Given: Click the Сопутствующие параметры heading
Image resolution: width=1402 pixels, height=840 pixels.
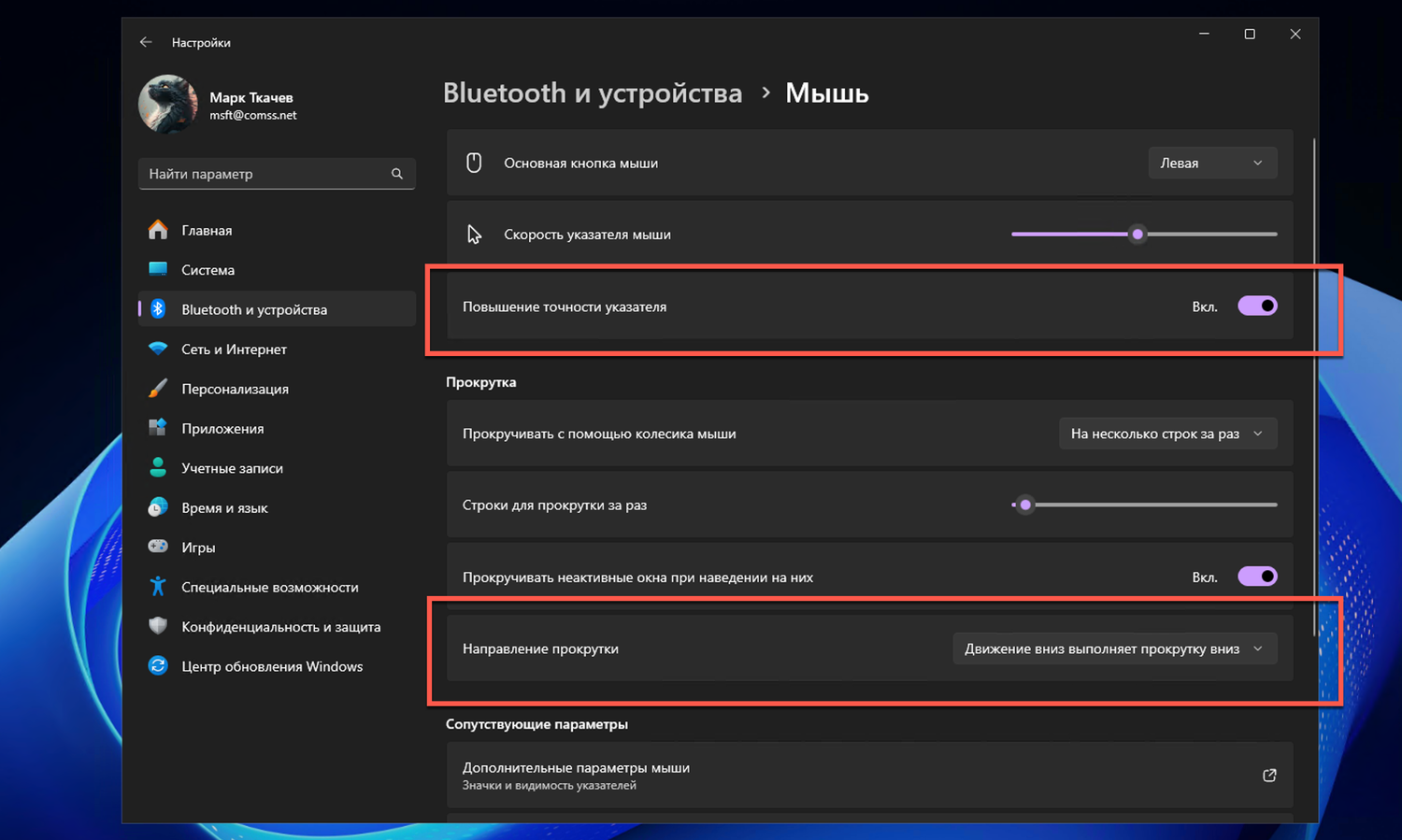Looking at the screenshot, I should 536,724.
